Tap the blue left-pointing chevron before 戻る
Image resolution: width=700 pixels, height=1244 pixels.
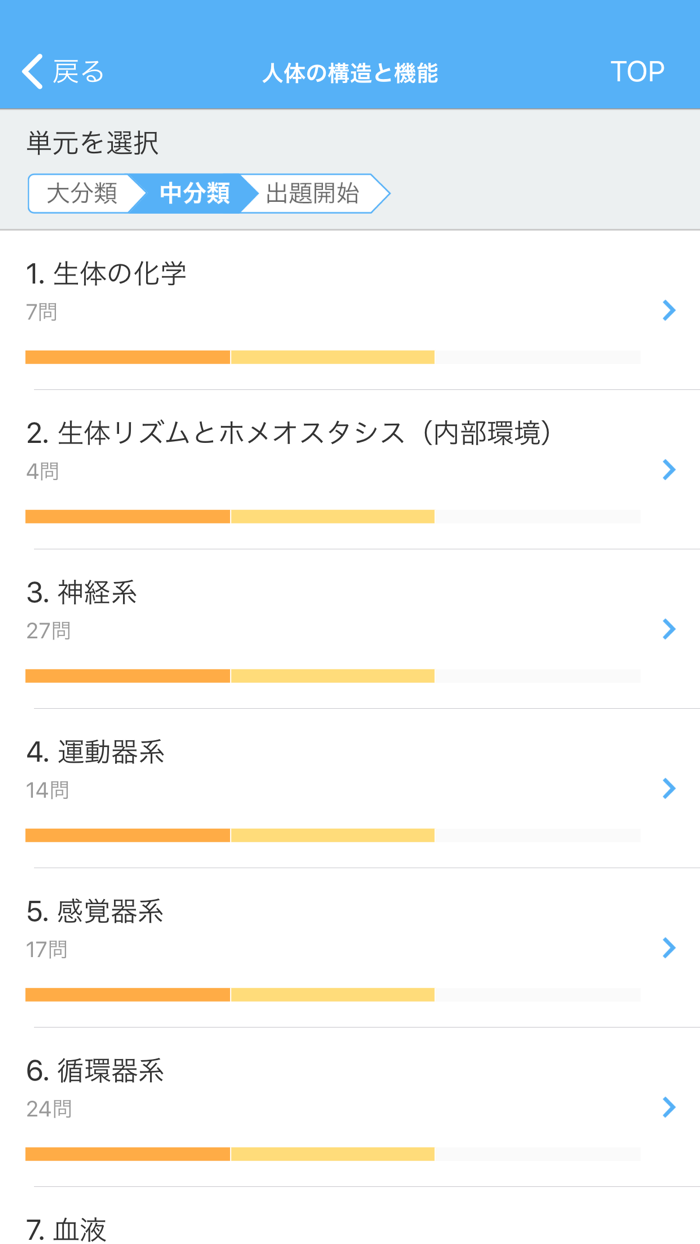tap(29, 71)
